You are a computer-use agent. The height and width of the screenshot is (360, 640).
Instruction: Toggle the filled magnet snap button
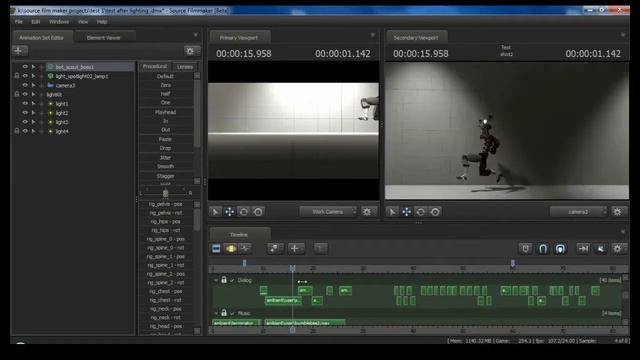click(560, 249)
